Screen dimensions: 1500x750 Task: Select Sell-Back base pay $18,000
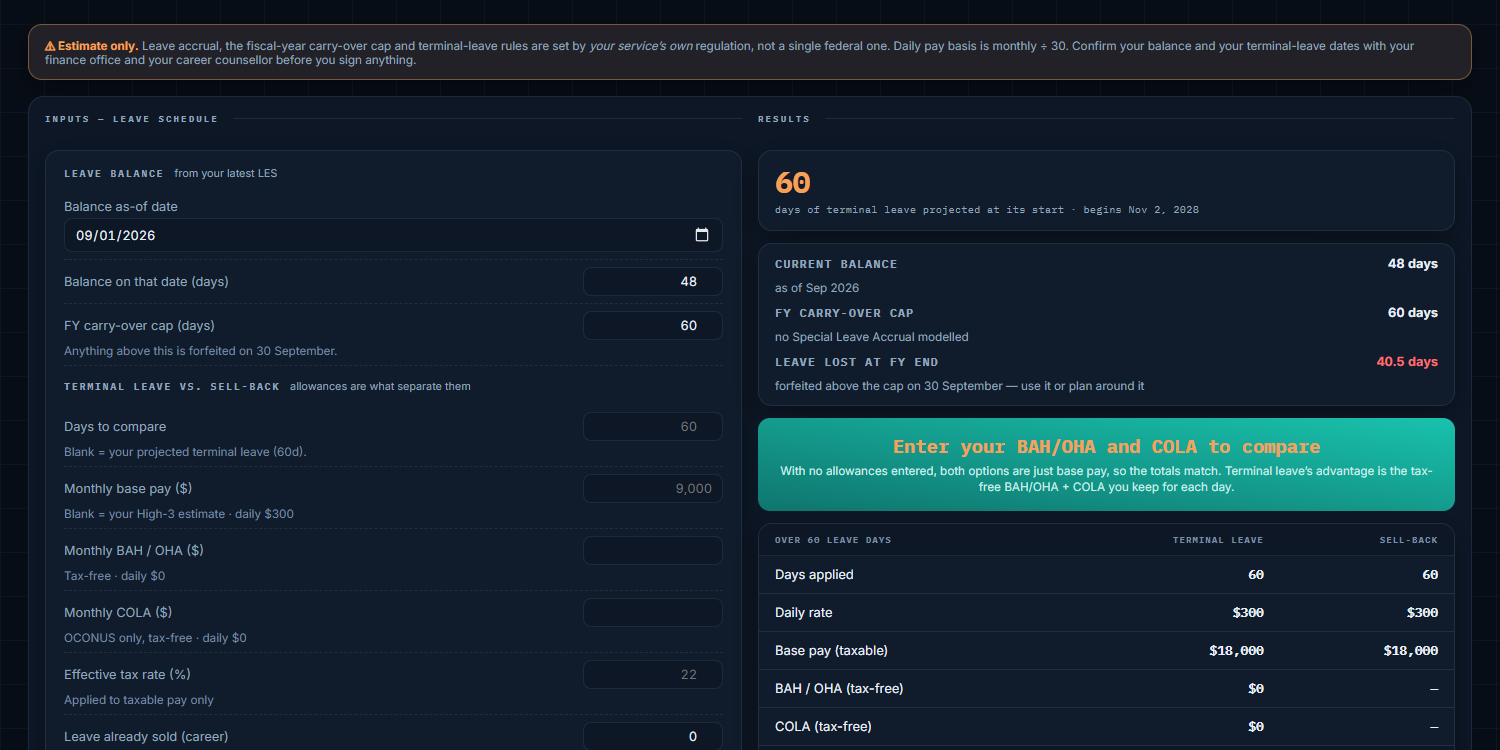[1411, 651]
